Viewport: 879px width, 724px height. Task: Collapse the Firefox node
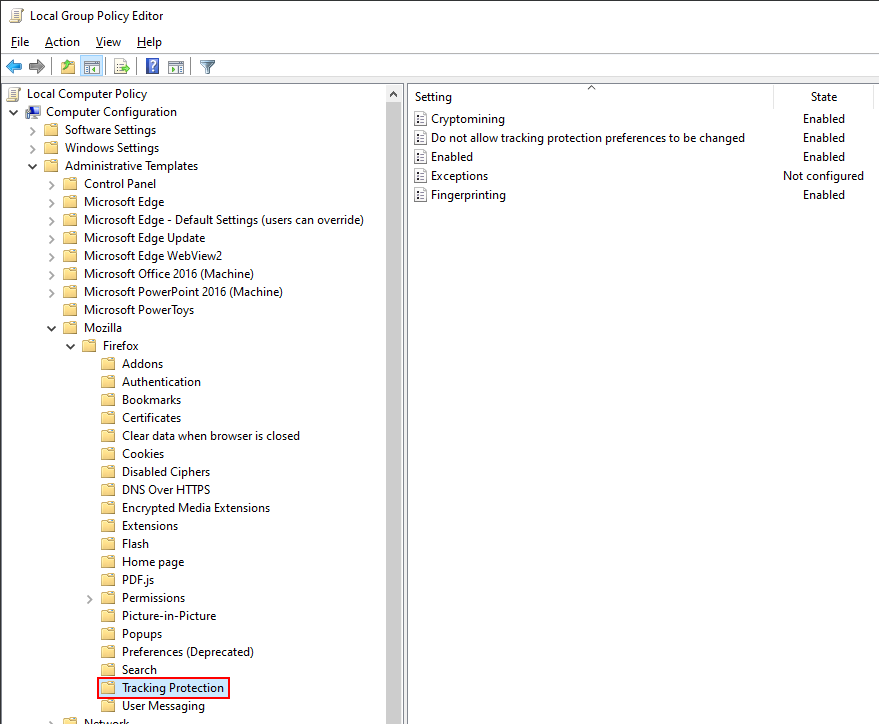pos(71,346)
